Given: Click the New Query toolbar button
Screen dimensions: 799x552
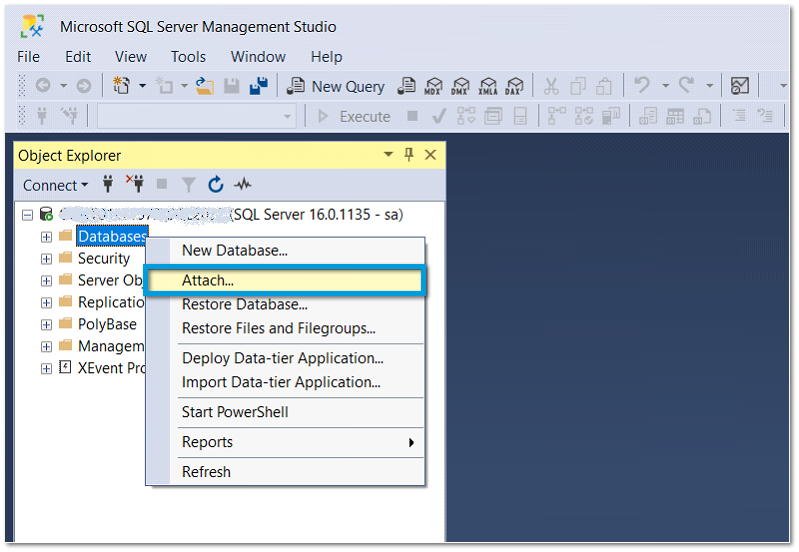Looking at the screenshot, I should (337, 87).
